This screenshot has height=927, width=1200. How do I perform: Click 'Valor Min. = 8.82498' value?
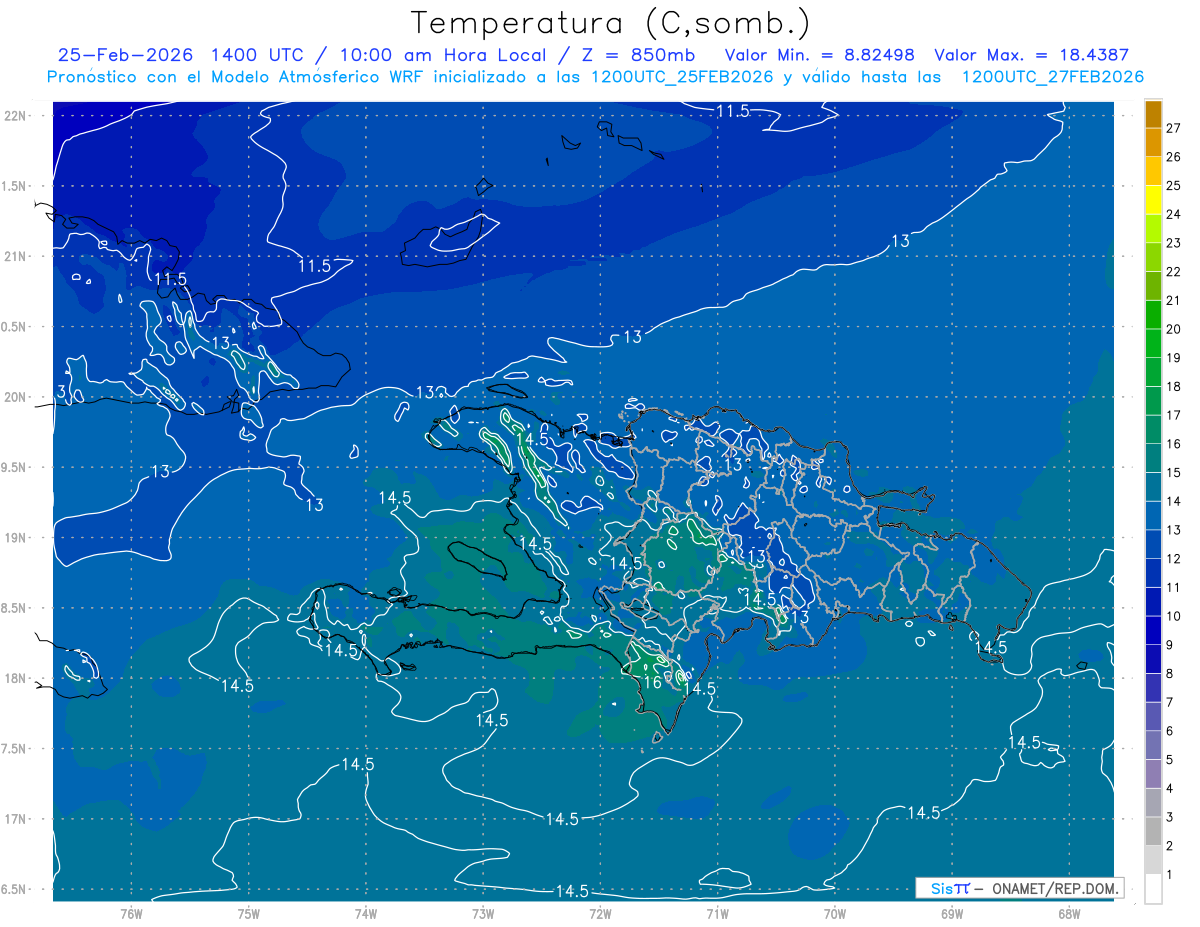[x=819, y=55]
